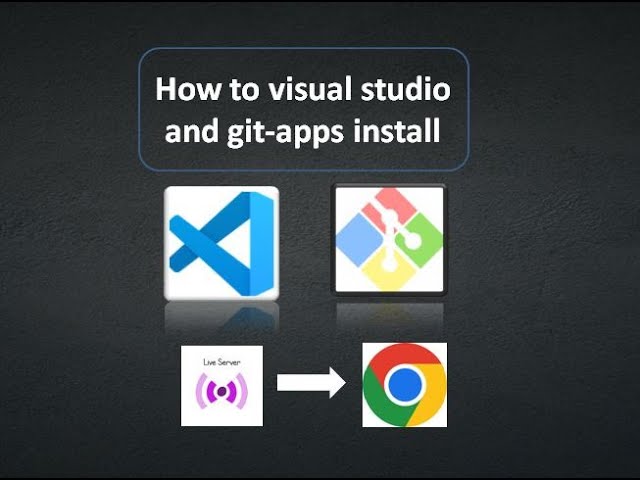Click the 'Live Server' label text
This screenshot has height=480, width=640.
pyautogui.click(x=222, y=362)
